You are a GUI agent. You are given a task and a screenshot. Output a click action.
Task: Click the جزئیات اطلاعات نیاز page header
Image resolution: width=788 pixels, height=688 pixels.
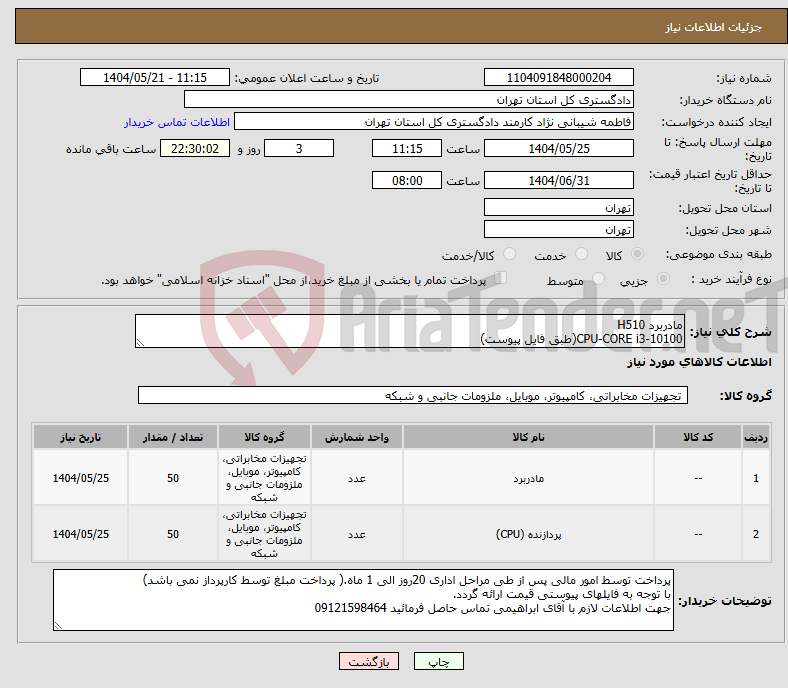(714, 27)
